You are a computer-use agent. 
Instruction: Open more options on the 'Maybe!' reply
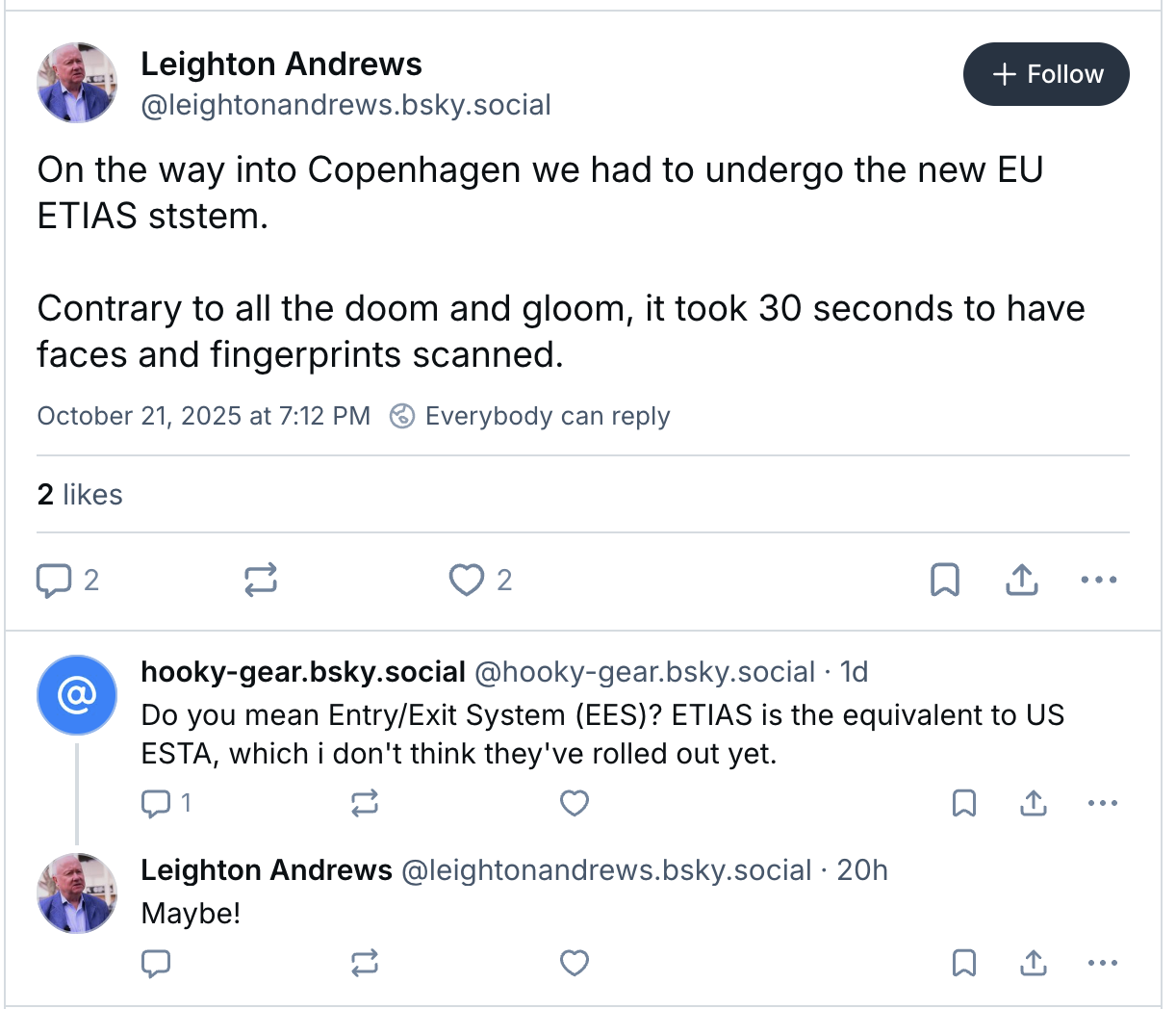pyautogui.click(x=1103, y=963)
